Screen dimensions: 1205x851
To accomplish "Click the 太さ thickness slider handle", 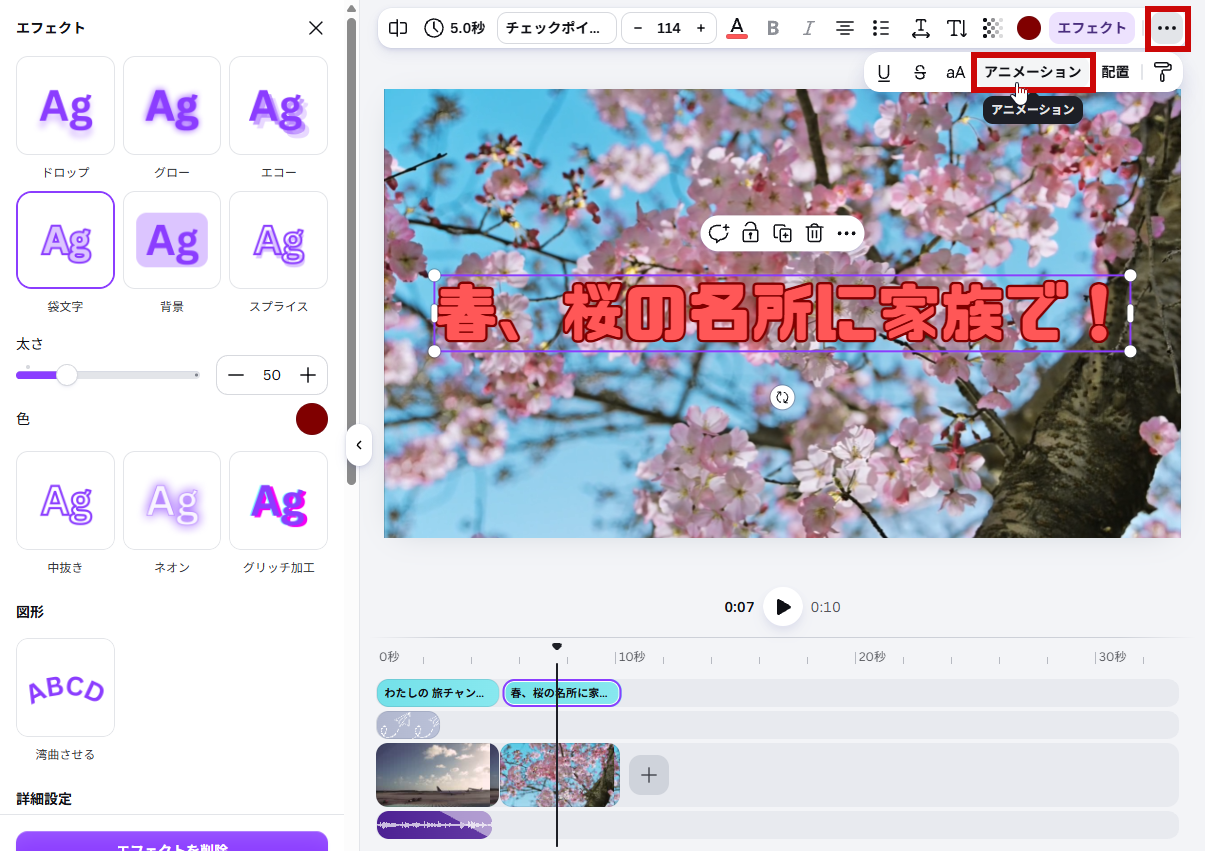I will pyautogui.click(x=67, y=375).
